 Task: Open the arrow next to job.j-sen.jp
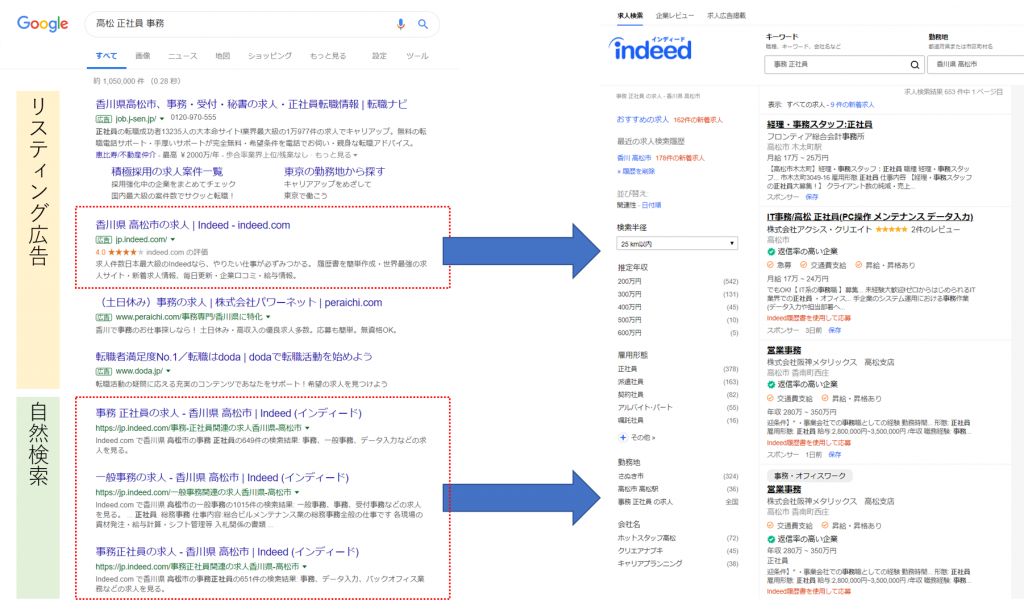[x=162, y=119]
